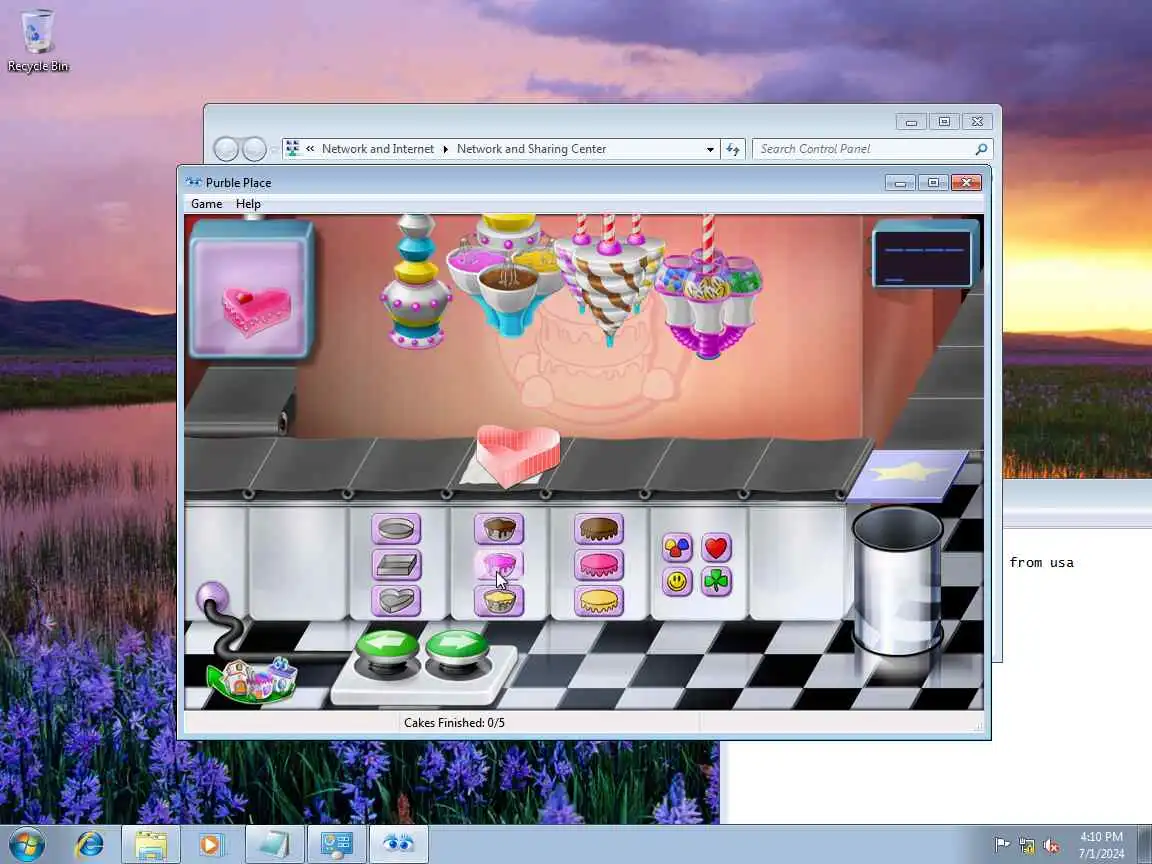Apply the chocolate icing button
The width and height of the screenshot is (1152, 864).
pos(599,528)
